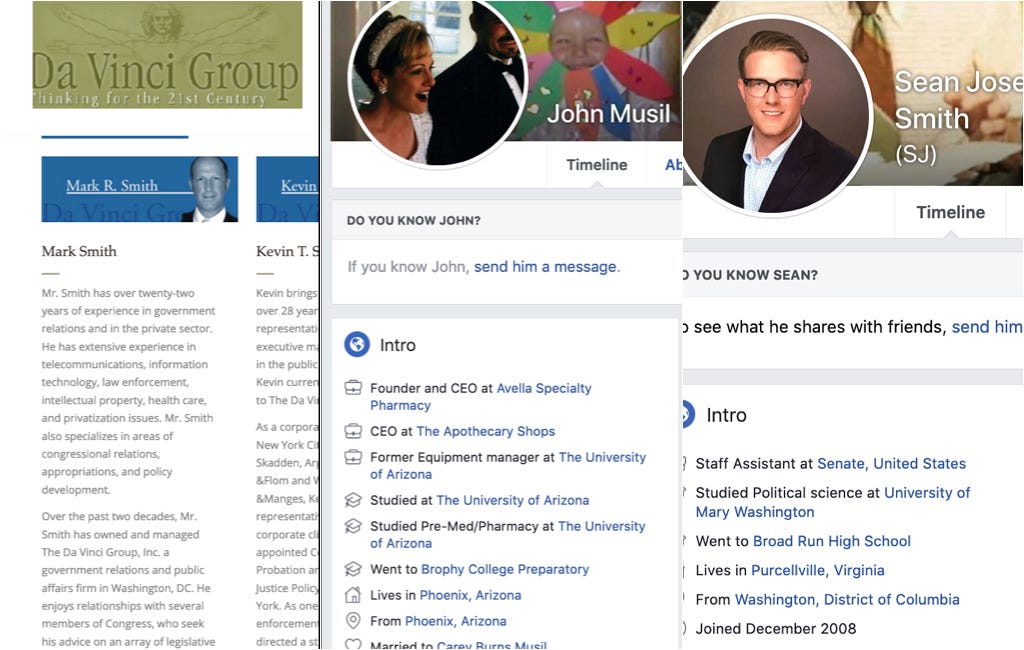
Task: Click the 'send him' link on Sean's profile
Action: pos(987,327)
